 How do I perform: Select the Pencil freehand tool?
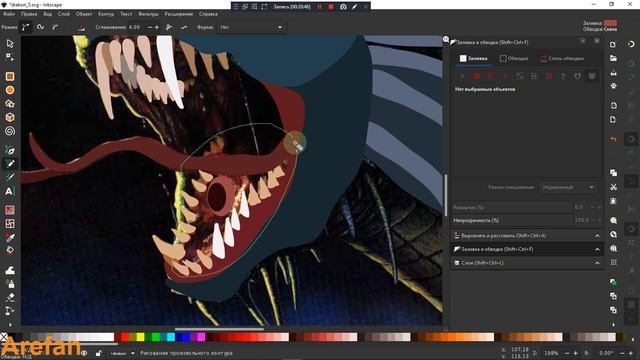(10, 164)
